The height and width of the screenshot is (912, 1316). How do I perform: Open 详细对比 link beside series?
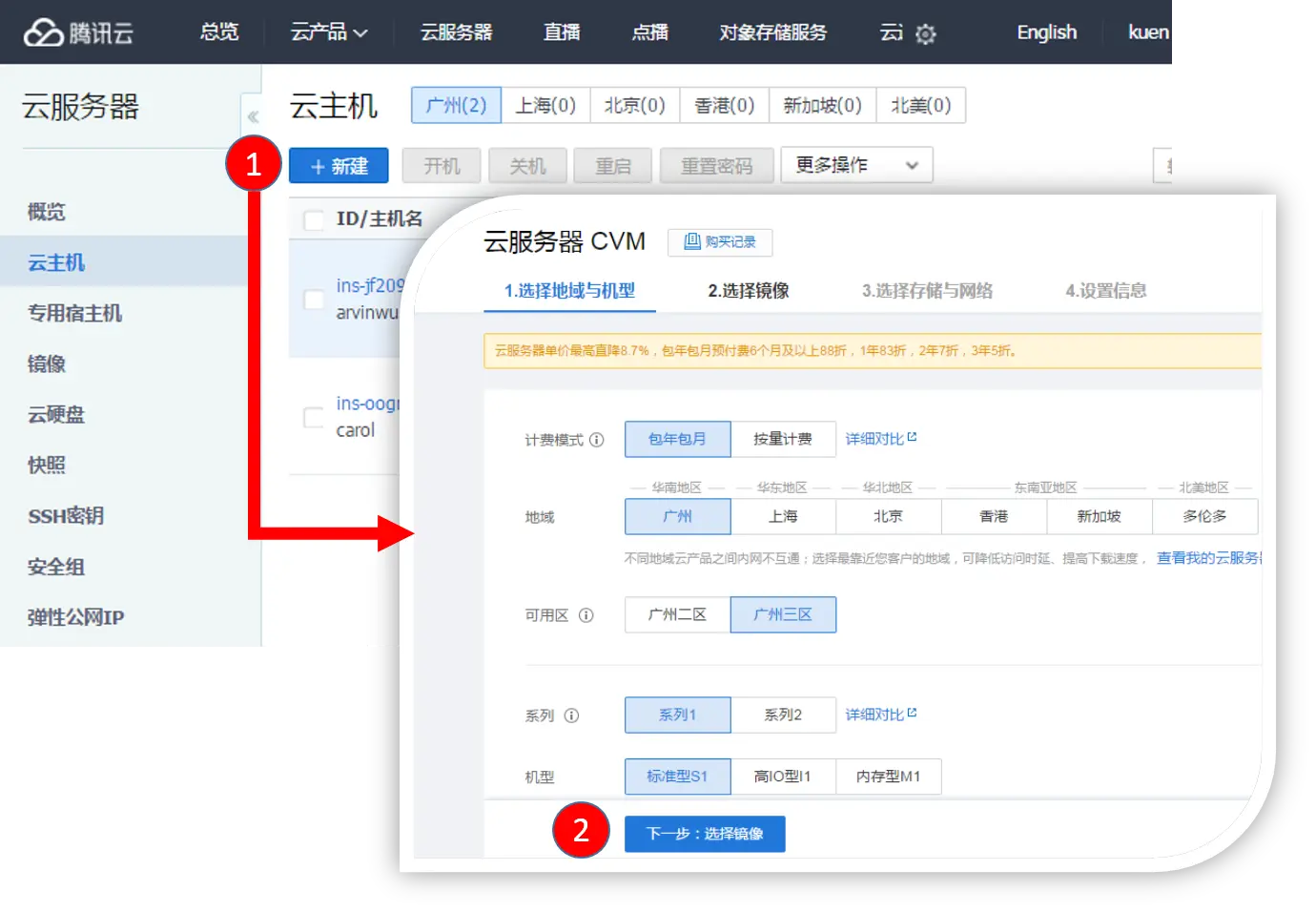881,715
